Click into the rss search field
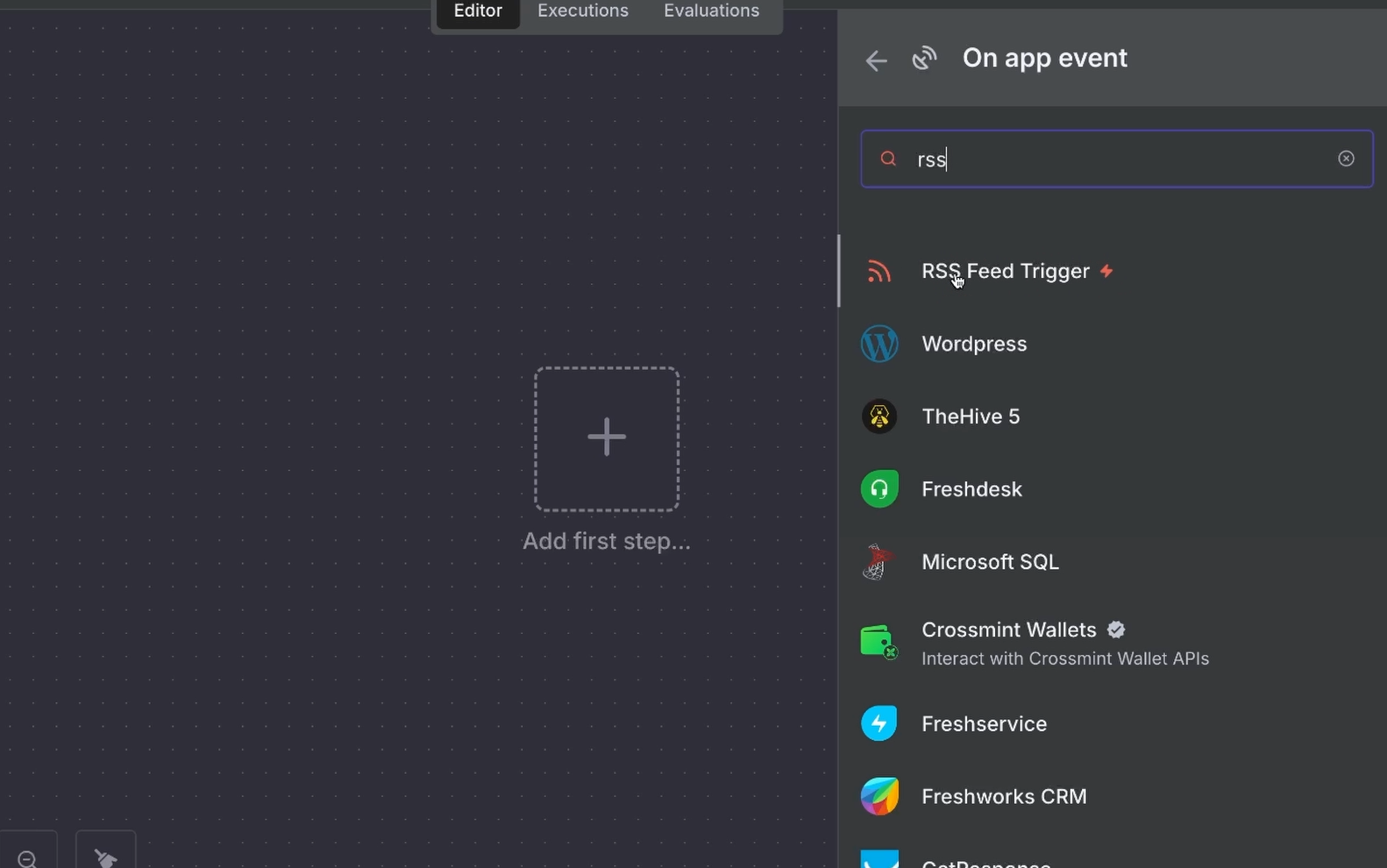This screenshot has height=868, width=1387. pyautogui.click(x=1116, y=159)
